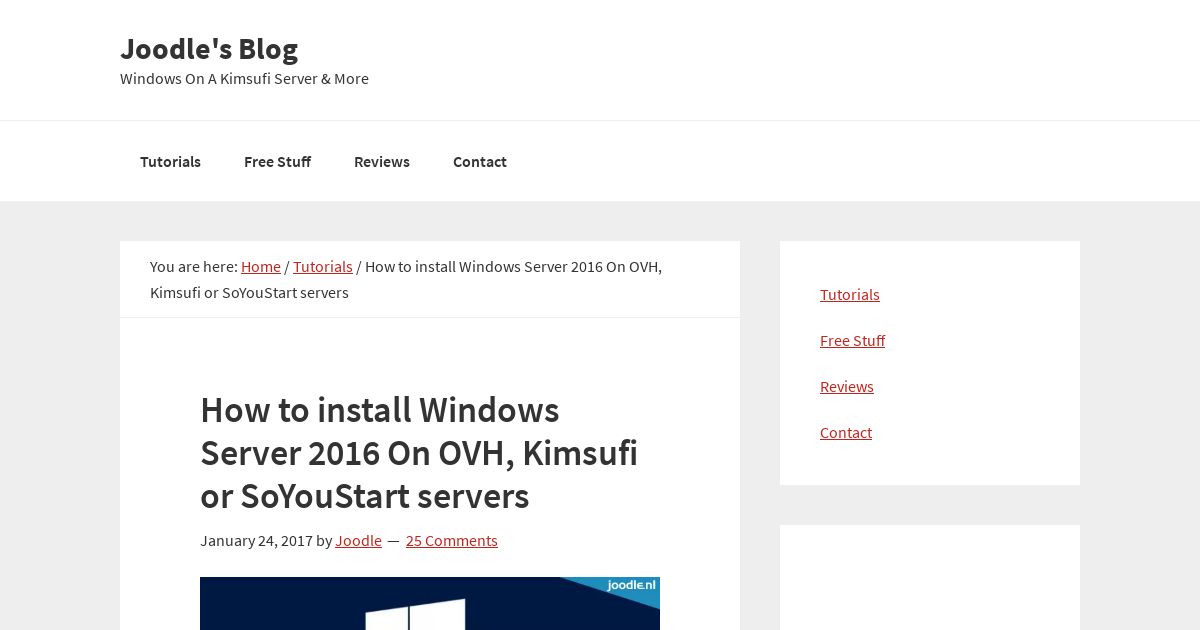Open Tutorials in the sidebar widget
This screenshot has height=630, width=1200.
click(850, 294)
